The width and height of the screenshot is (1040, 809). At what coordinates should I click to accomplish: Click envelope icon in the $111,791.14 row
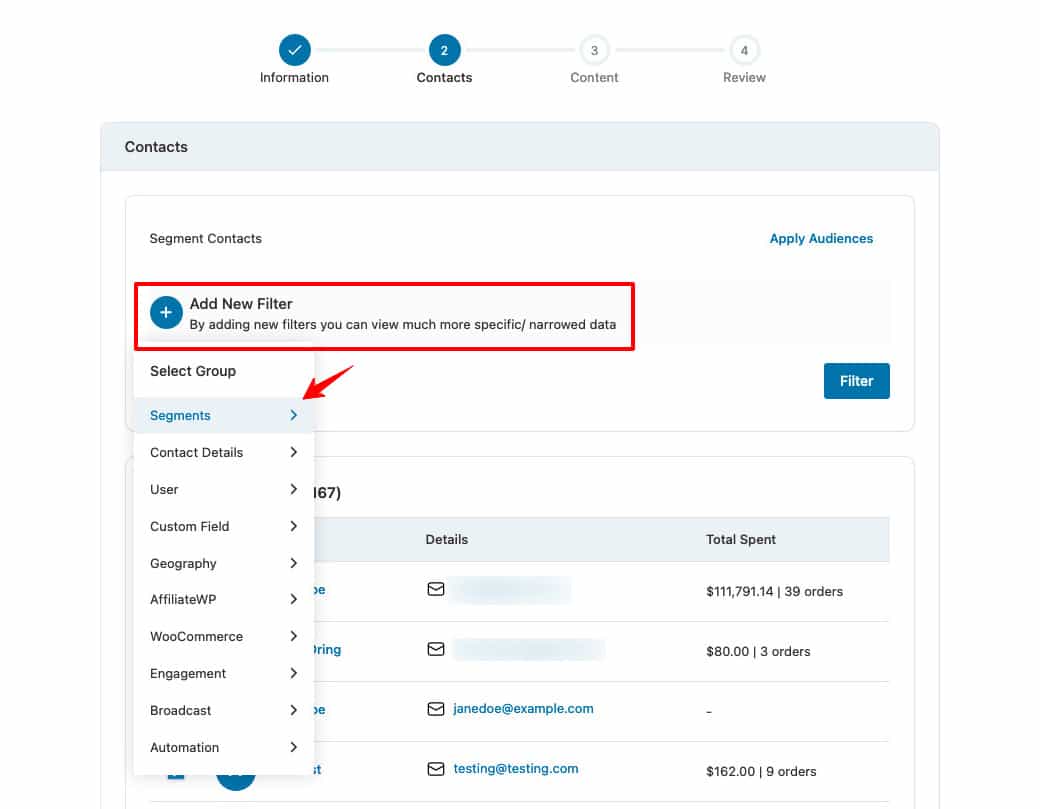(436, 590)
